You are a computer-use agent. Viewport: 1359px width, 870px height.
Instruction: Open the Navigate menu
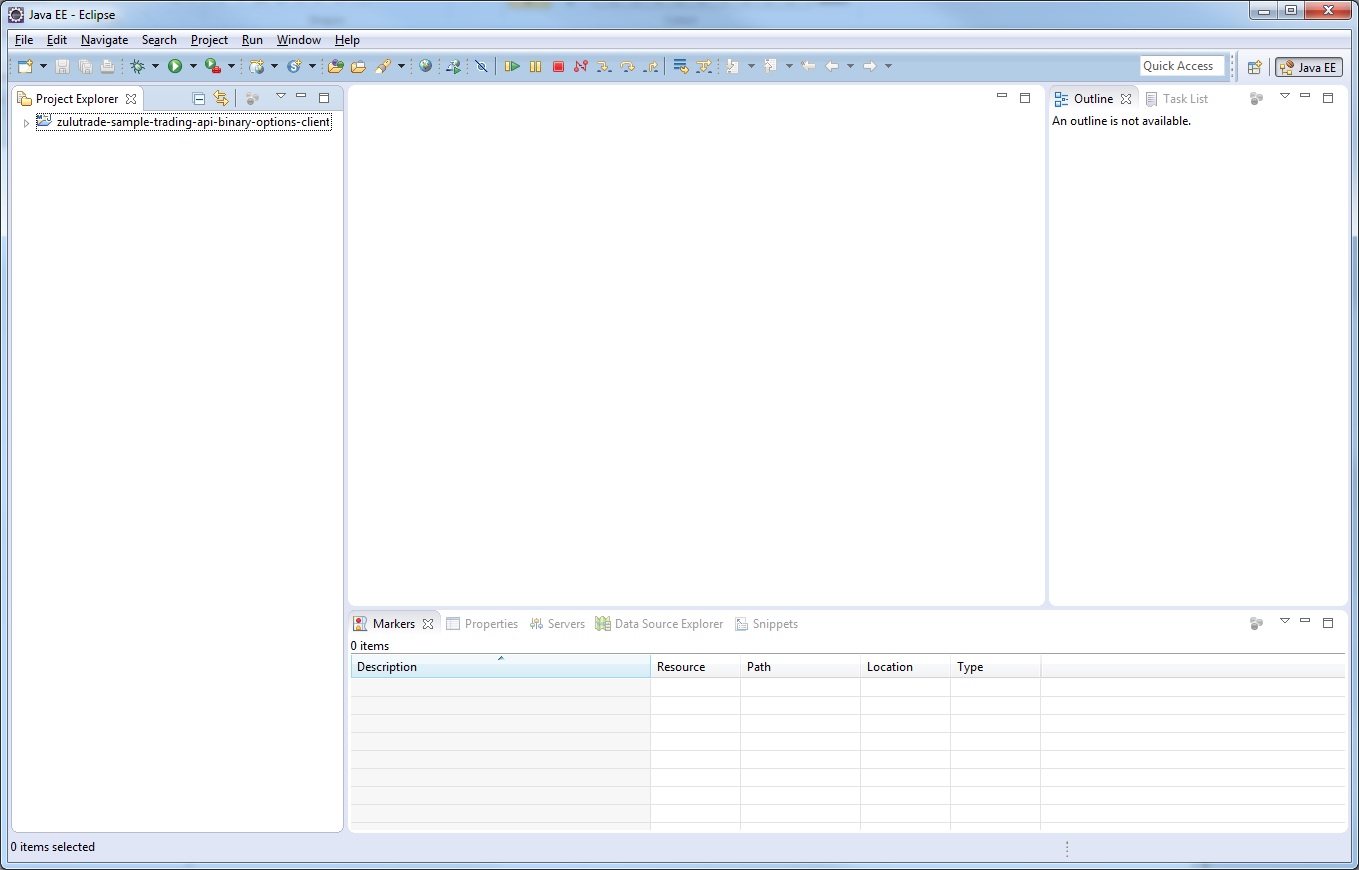tap(104, 40)
